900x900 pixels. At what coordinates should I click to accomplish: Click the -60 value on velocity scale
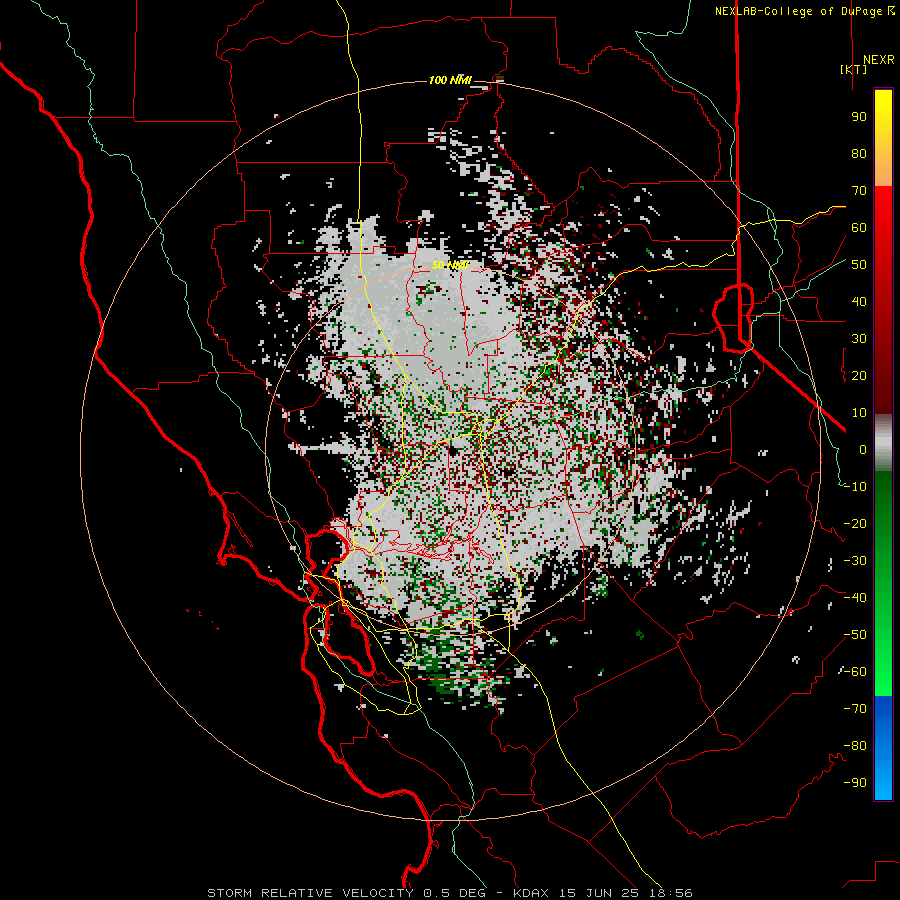click(x=855, y=672)
